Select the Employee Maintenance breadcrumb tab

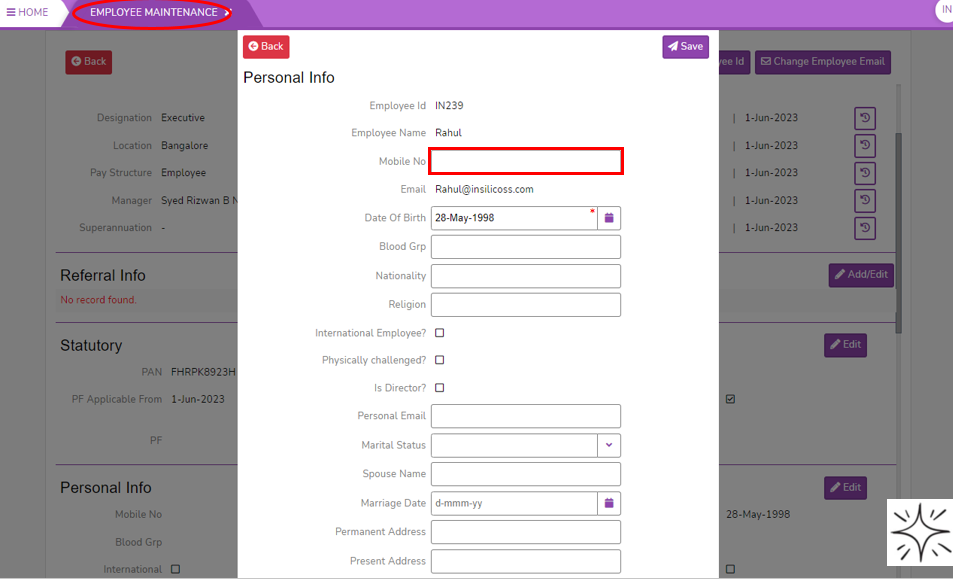pos(153,13)
